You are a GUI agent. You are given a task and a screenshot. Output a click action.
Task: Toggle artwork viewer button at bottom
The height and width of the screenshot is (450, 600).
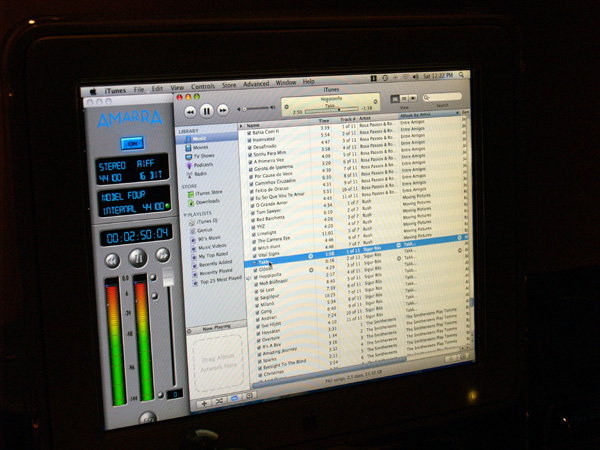(249, 396)
